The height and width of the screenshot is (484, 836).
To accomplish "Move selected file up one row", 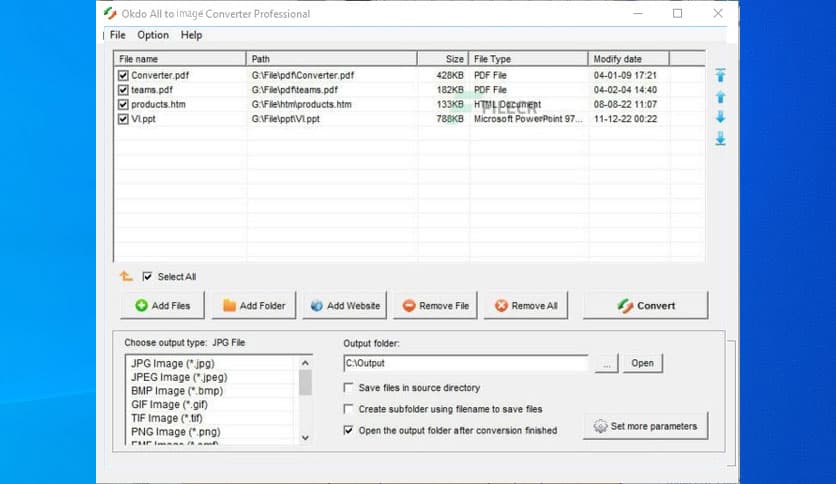I will [720, 97].
